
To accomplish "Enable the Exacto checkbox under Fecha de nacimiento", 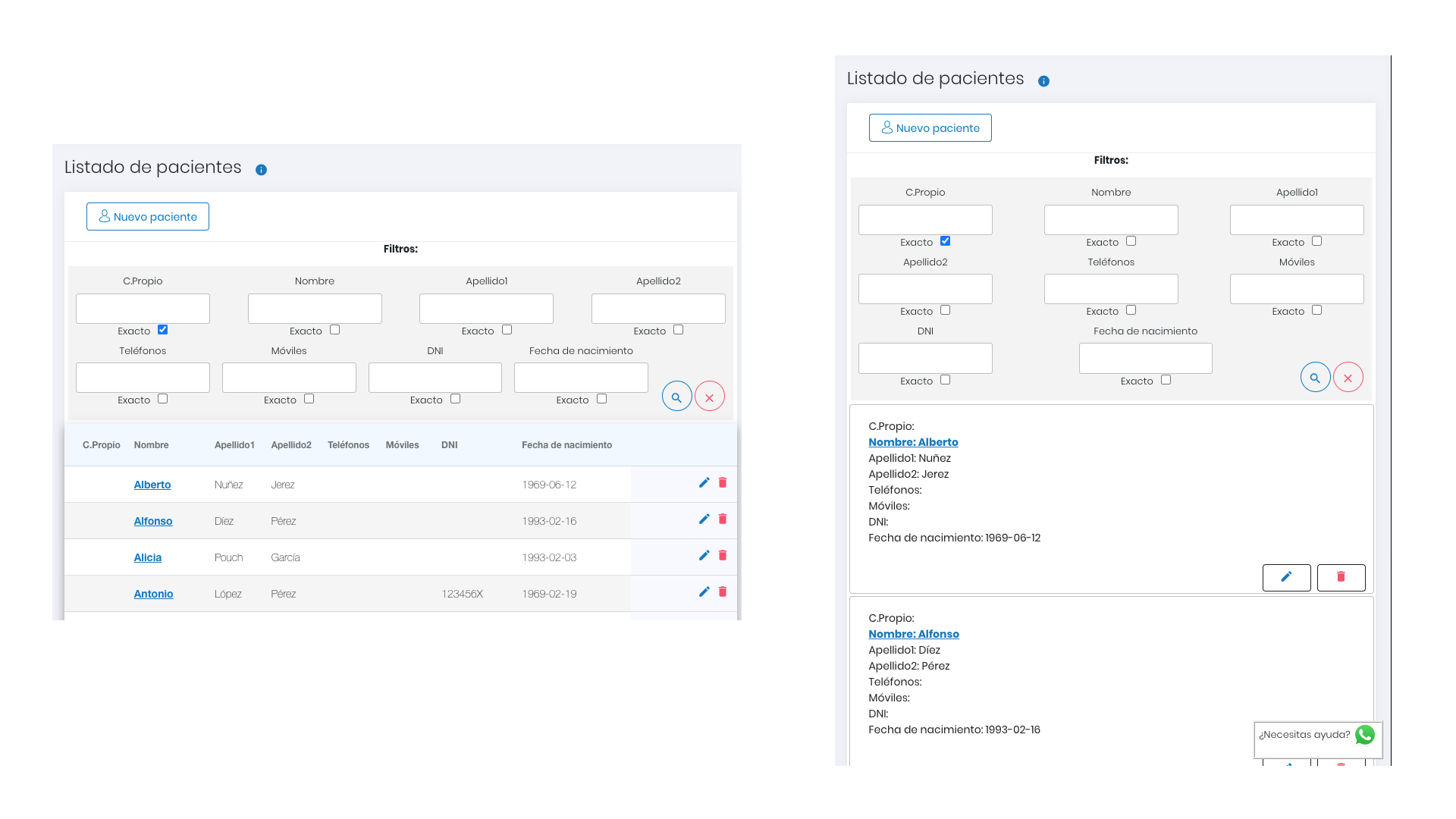I will (601, 398).
